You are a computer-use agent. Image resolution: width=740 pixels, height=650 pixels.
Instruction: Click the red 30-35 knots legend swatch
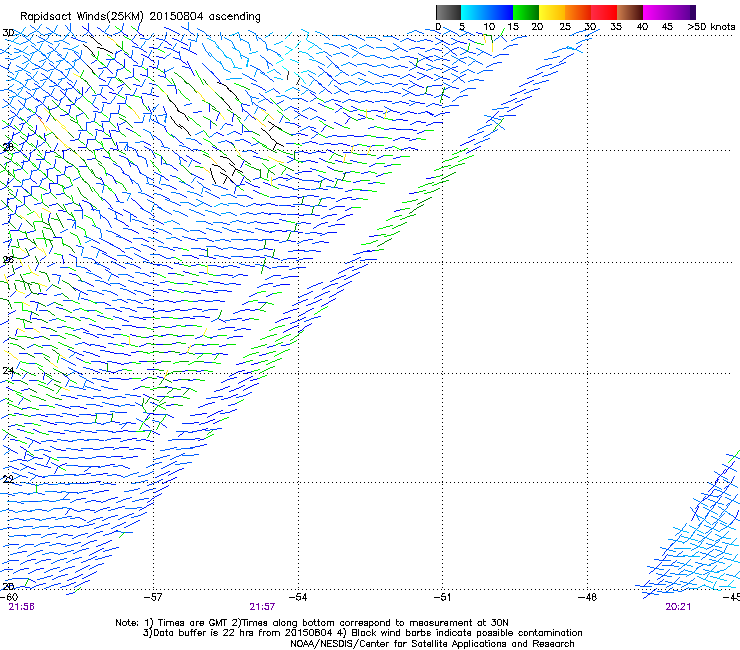click(604, 12)
